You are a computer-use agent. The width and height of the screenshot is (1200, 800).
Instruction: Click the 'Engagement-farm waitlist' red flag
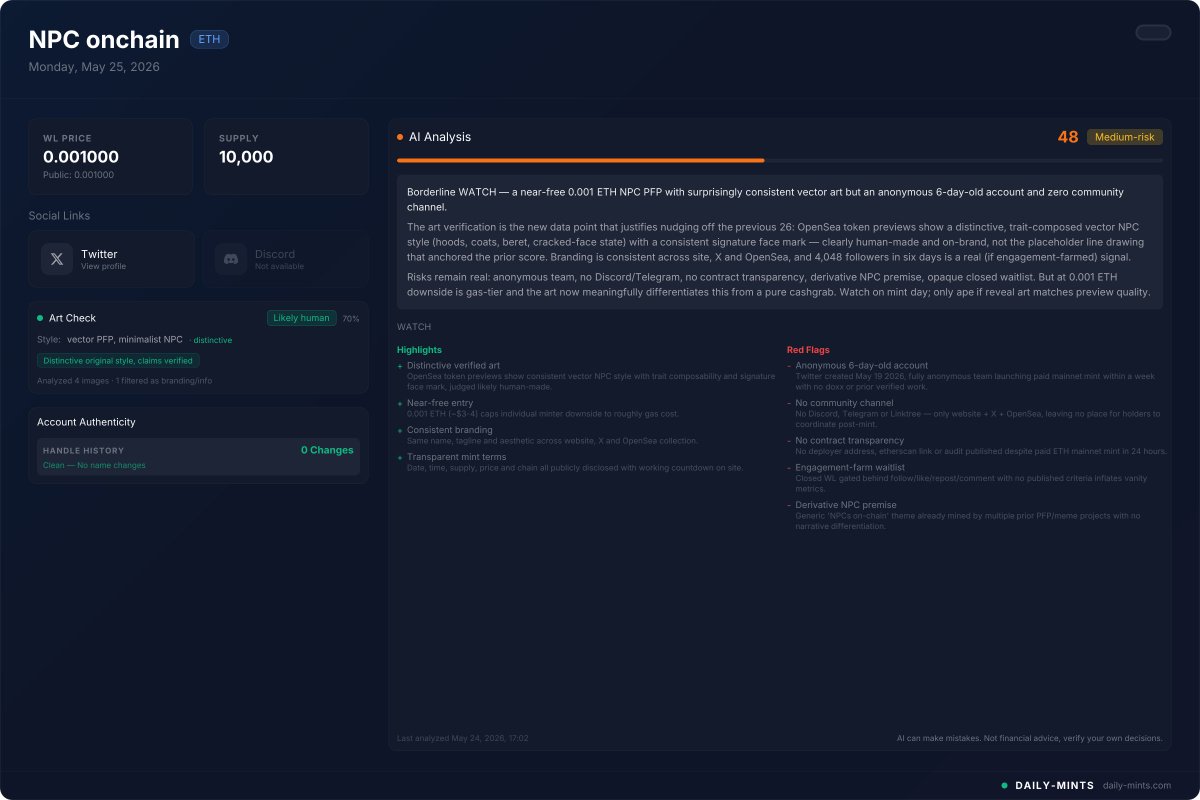(850, 467)
